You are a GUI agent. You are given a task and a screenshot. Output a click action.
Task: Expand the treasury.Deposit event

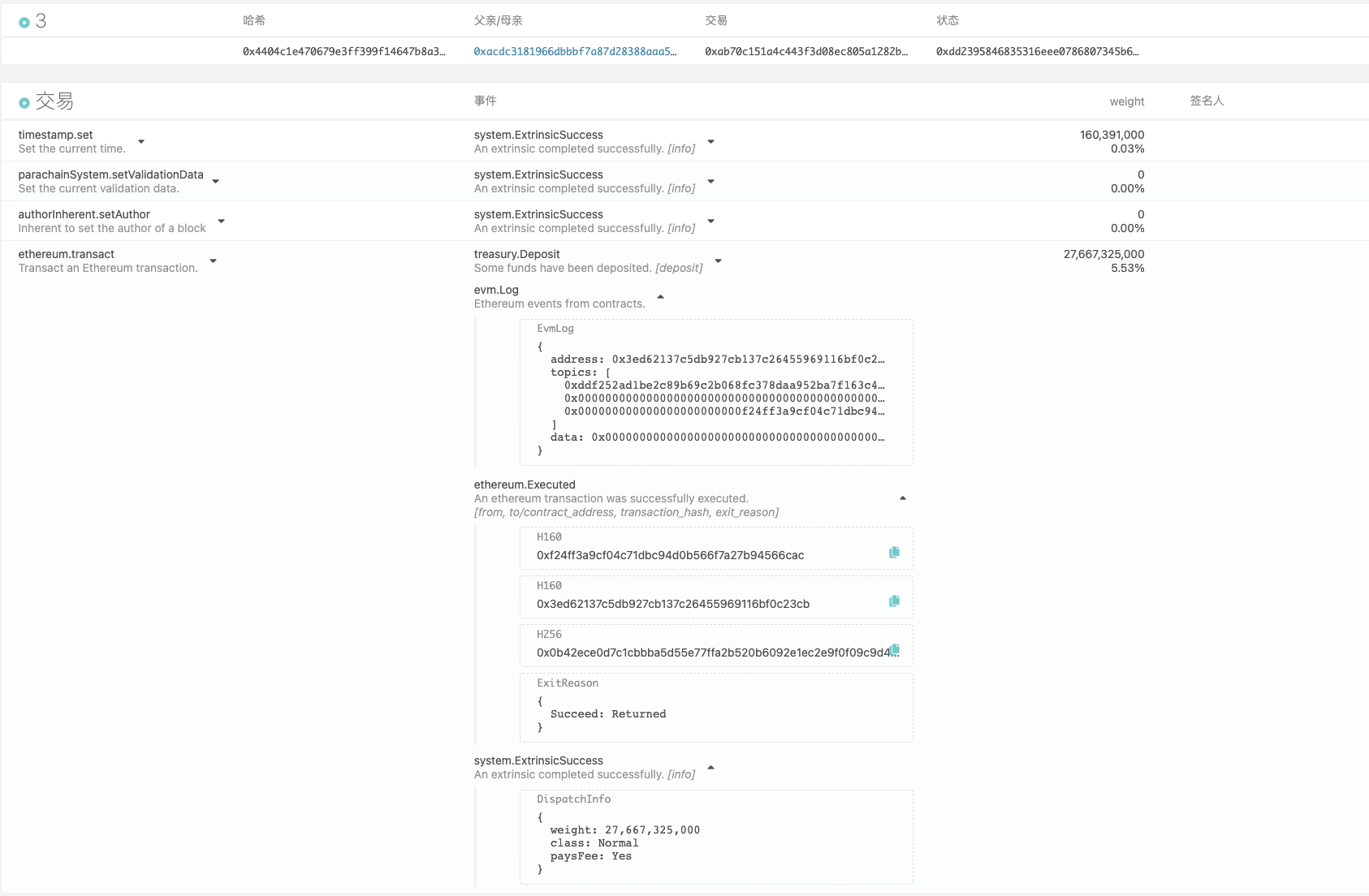pyautogui.click(x=719, y=261)
